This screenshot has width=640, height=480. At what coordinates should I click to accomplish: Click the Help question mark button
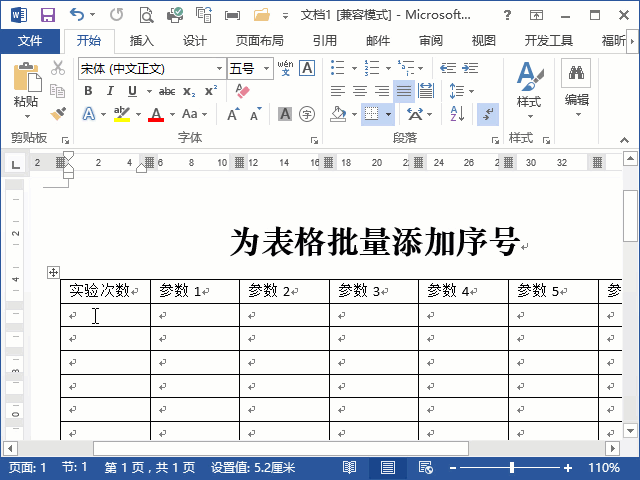(x=507, y=15)
